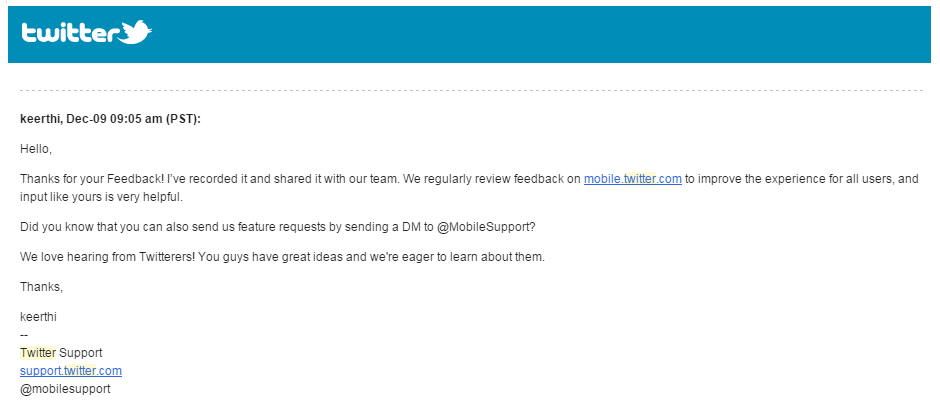Open the support.twitter.com link

point(70,370)
